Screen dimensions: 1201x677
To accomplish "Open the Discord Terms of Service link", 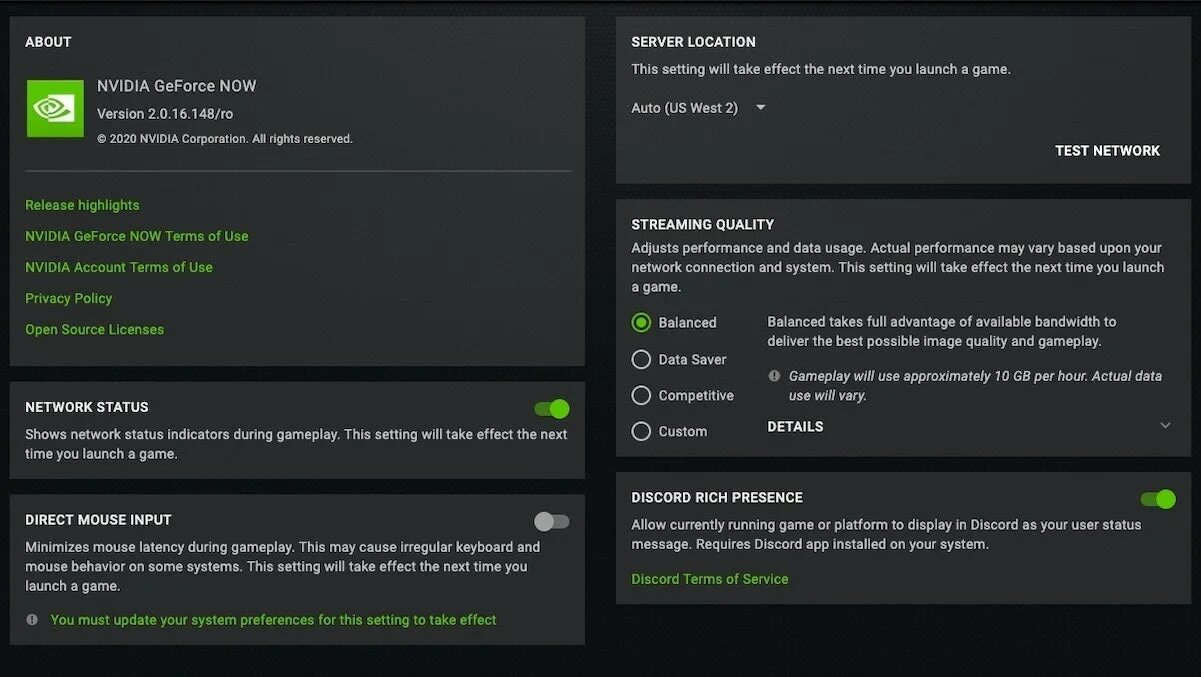I will 709,579.
